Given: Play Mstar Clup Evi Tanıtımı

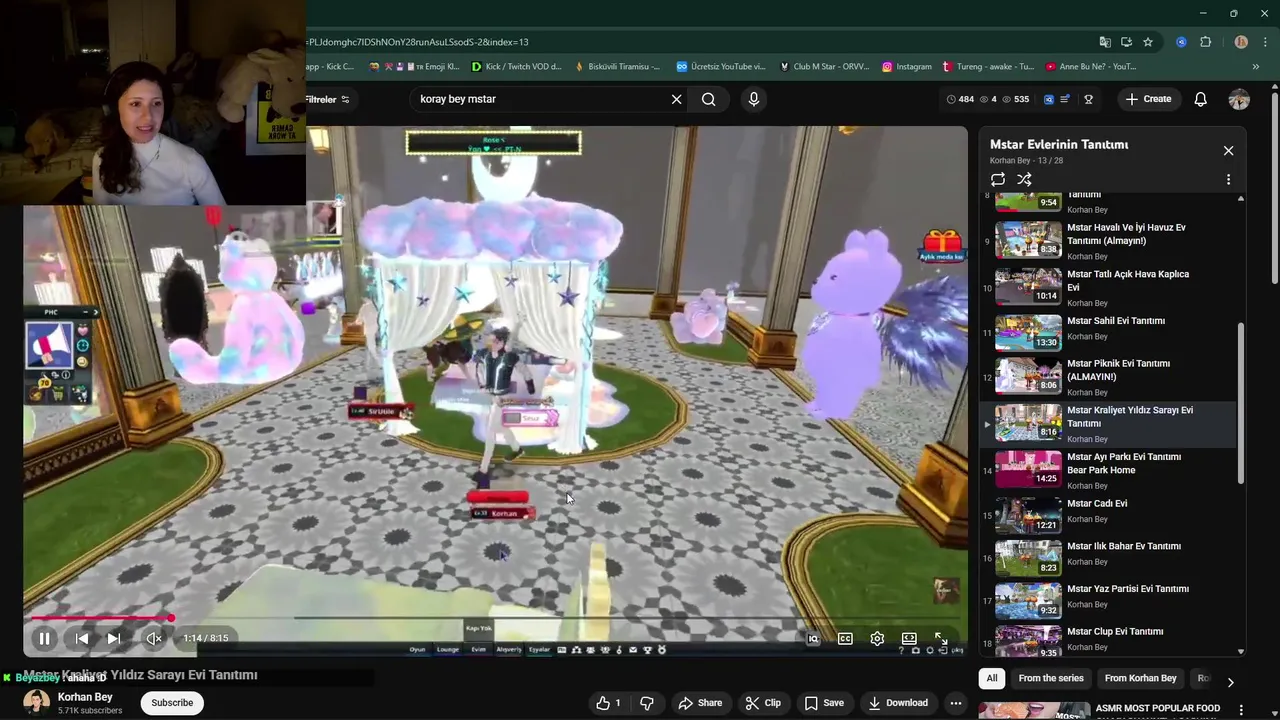Looking at the screenshot, I should (x=1110, y=641).
